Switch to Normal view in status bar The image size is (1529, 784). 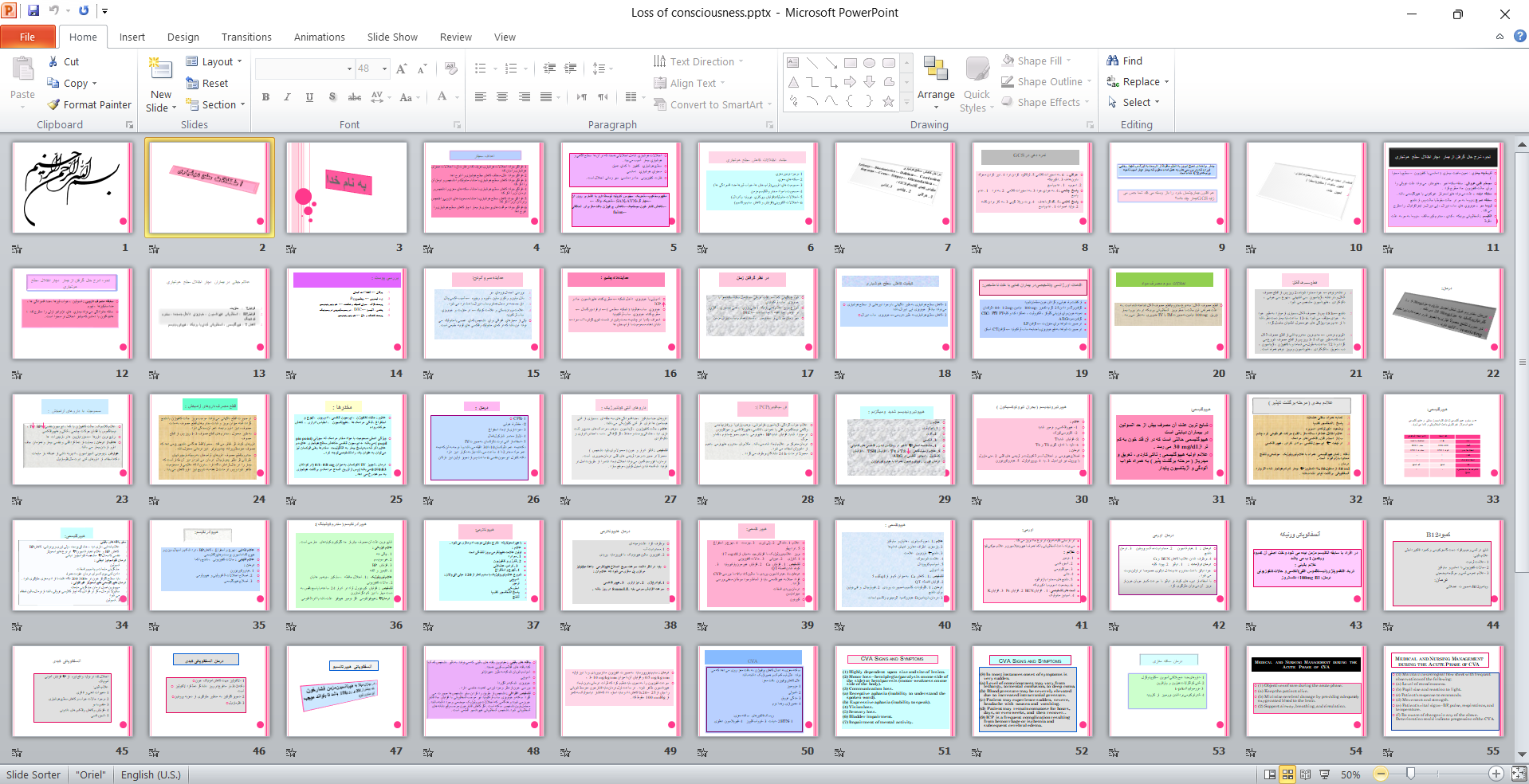click(x=1270, y=774)
